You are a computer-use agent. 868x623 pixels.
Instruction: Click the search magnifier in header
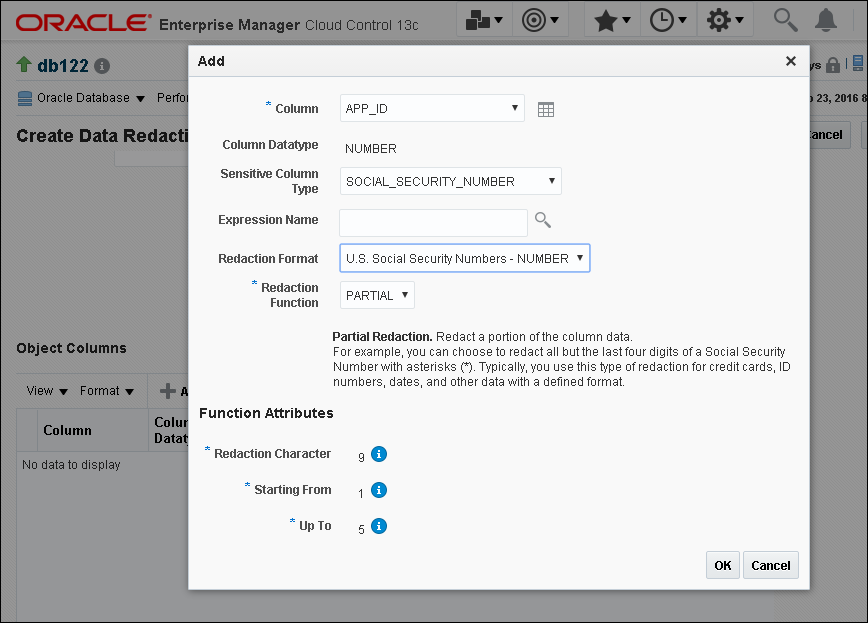tap(786, 20)
